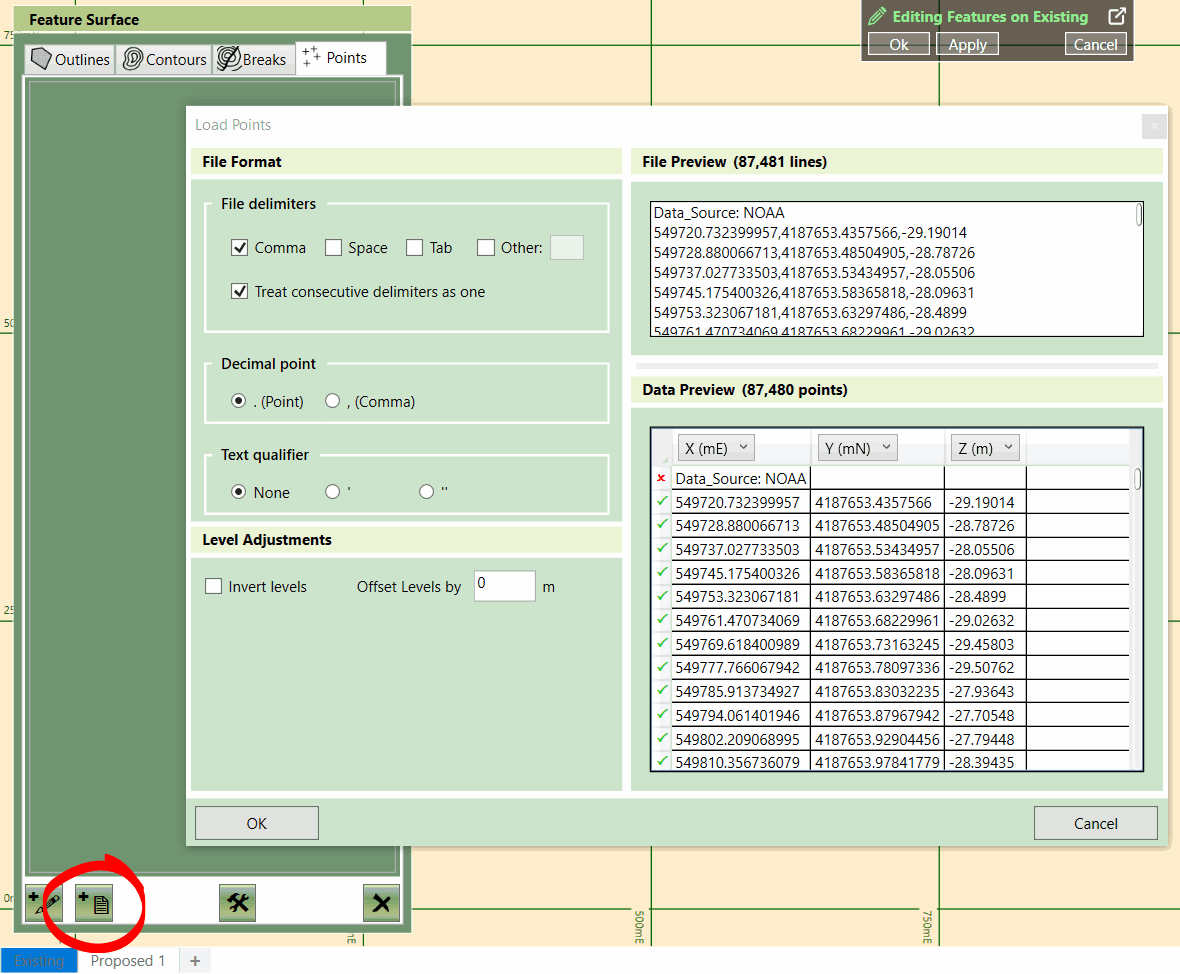Open the hammer and wrench tools icon
1180x974 pixels.
[x=238, y=903]
